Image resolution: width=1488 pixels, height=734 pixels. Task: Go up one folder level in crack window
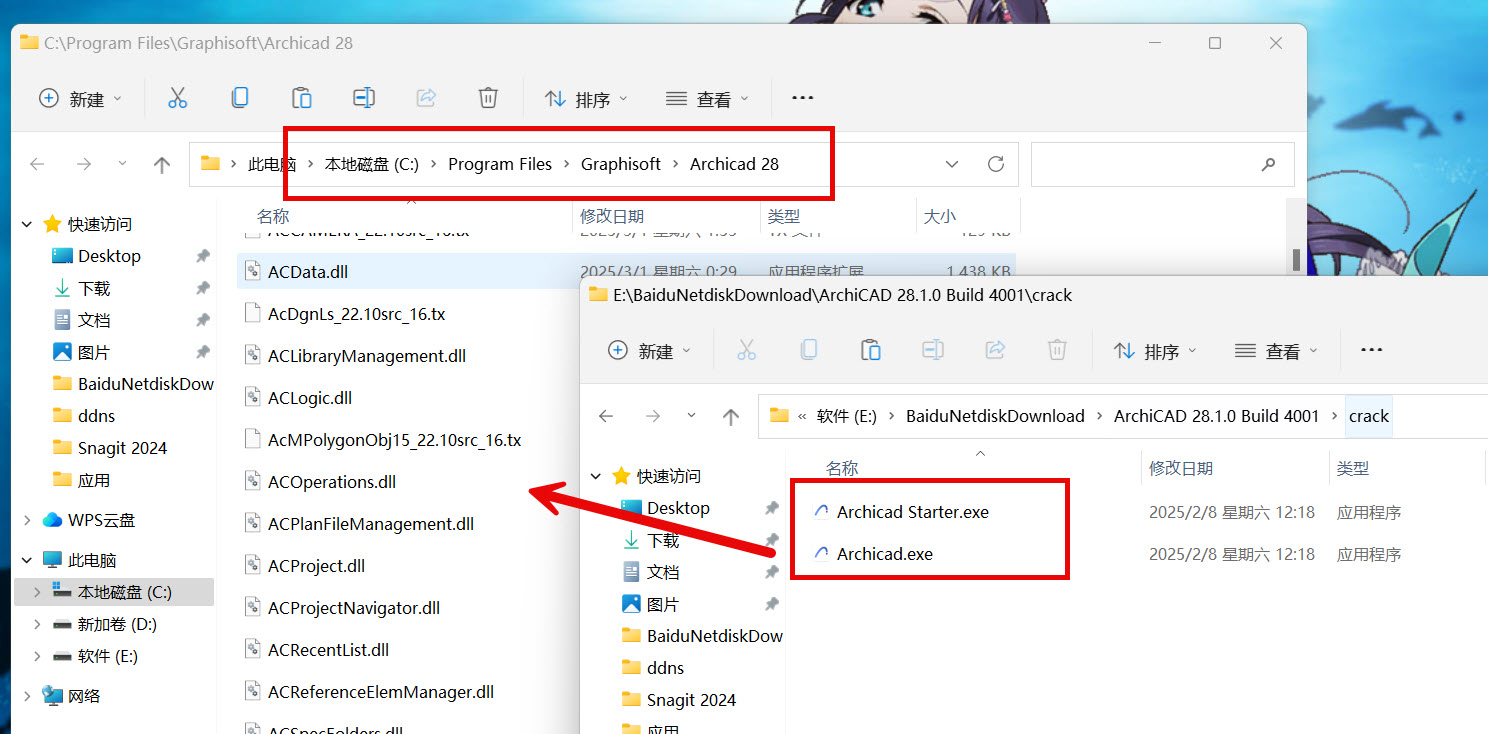[731, 417]
